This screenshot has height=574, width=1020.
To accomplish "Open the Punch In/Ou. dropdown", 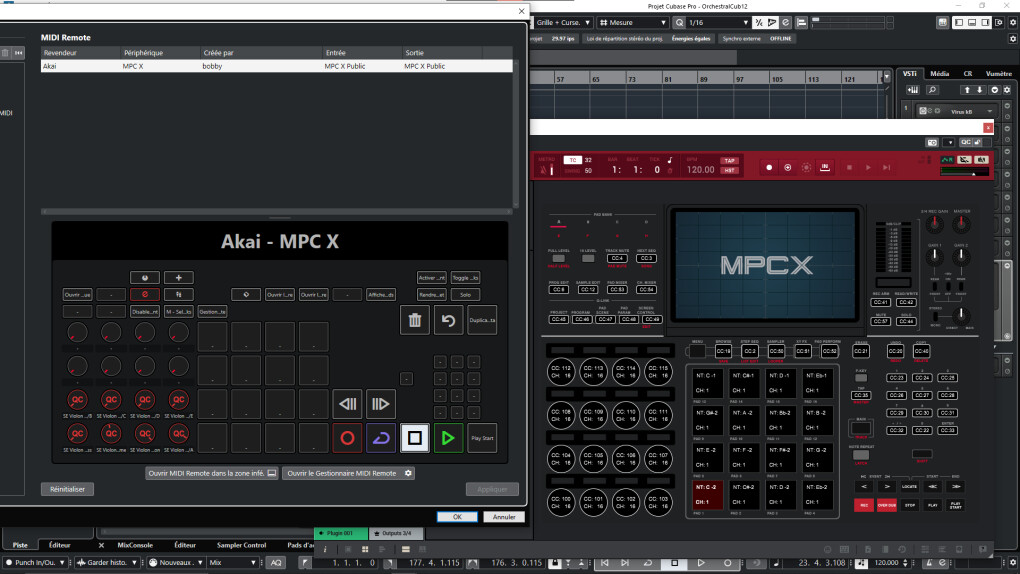I will (x=35, y=562).
